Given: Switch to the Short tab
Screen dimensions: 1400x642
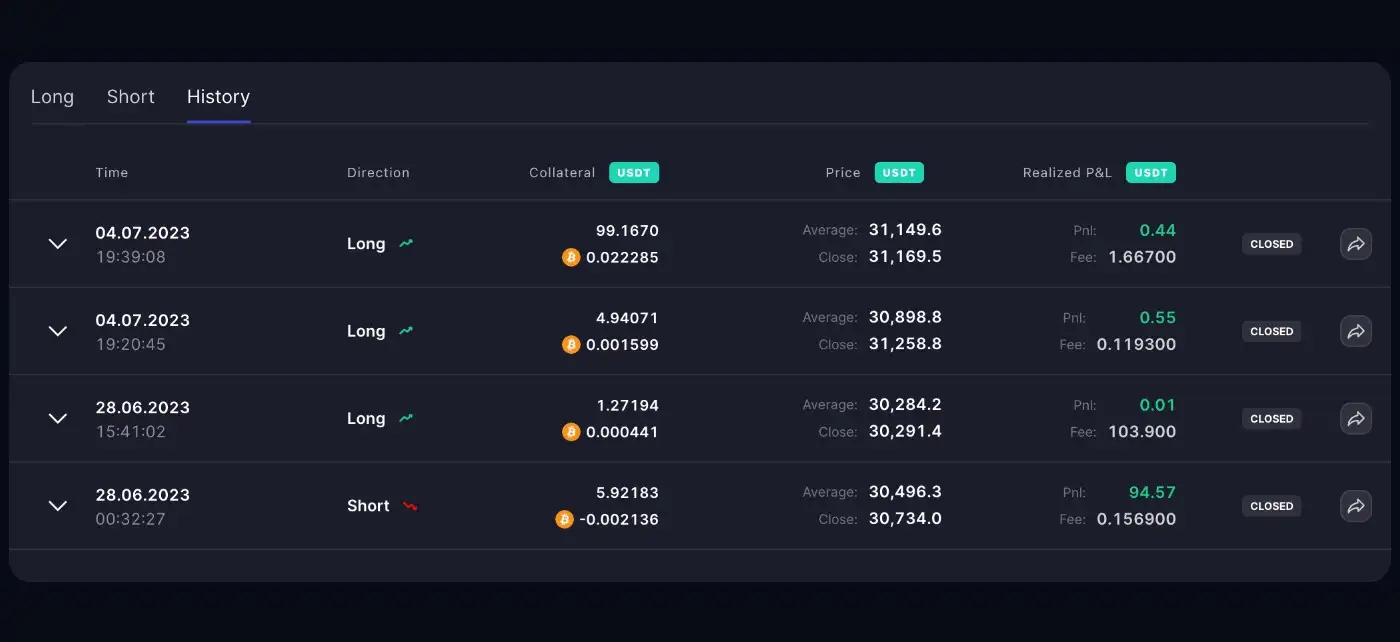Looking at the screenshot, I should point(131,97).
